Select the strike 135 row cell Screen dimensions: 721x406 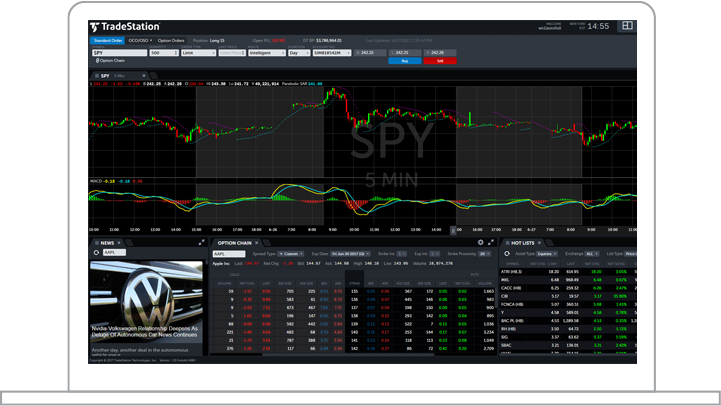(354, 292)
